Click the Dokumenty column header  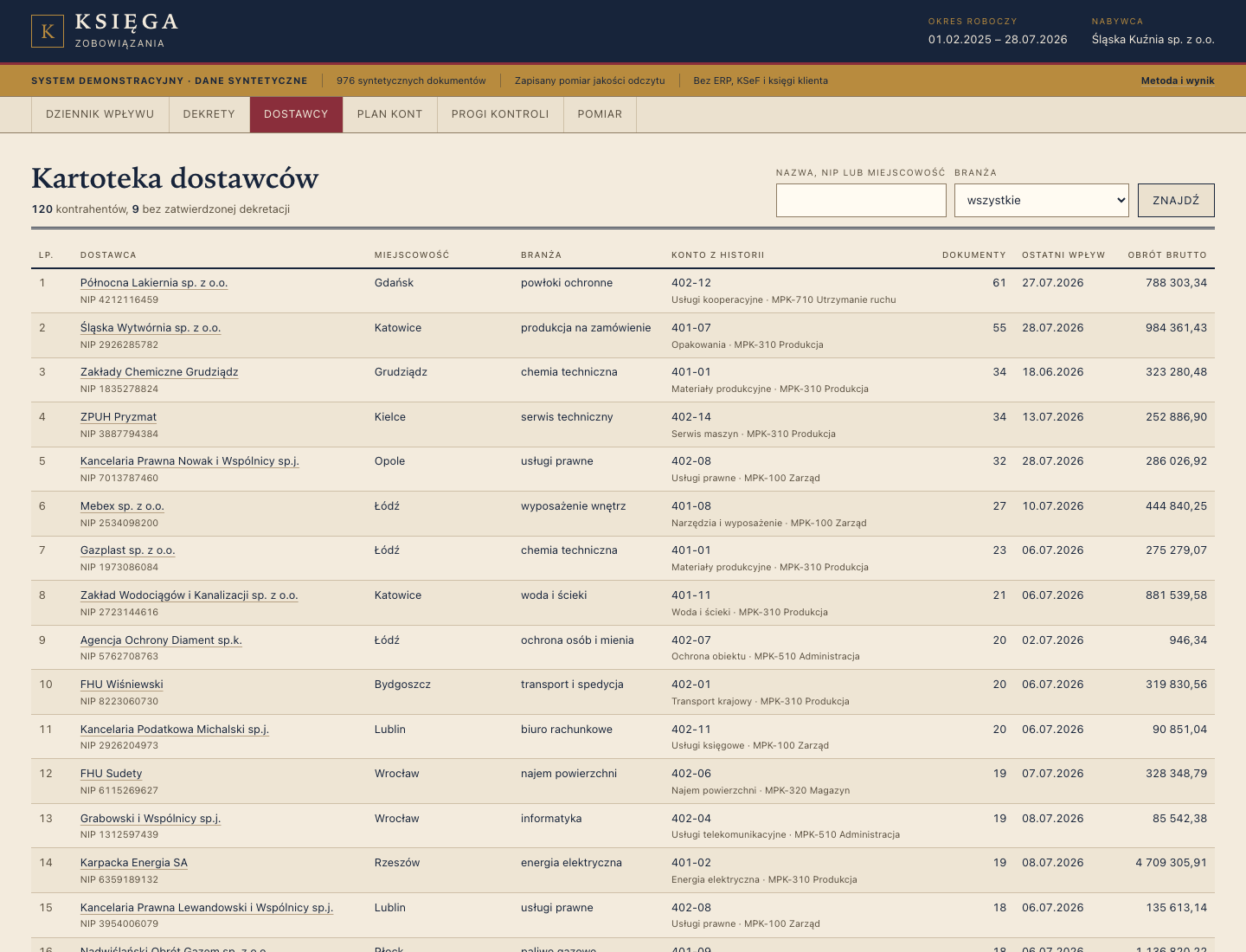(x=974, y=255)
